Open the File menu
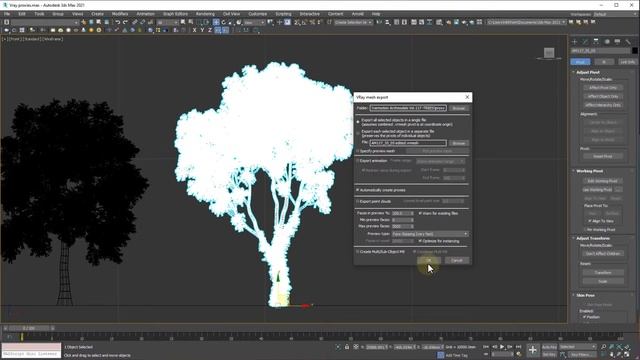Image resolution: width=640 pixels, height=360 pixels. 7,14
